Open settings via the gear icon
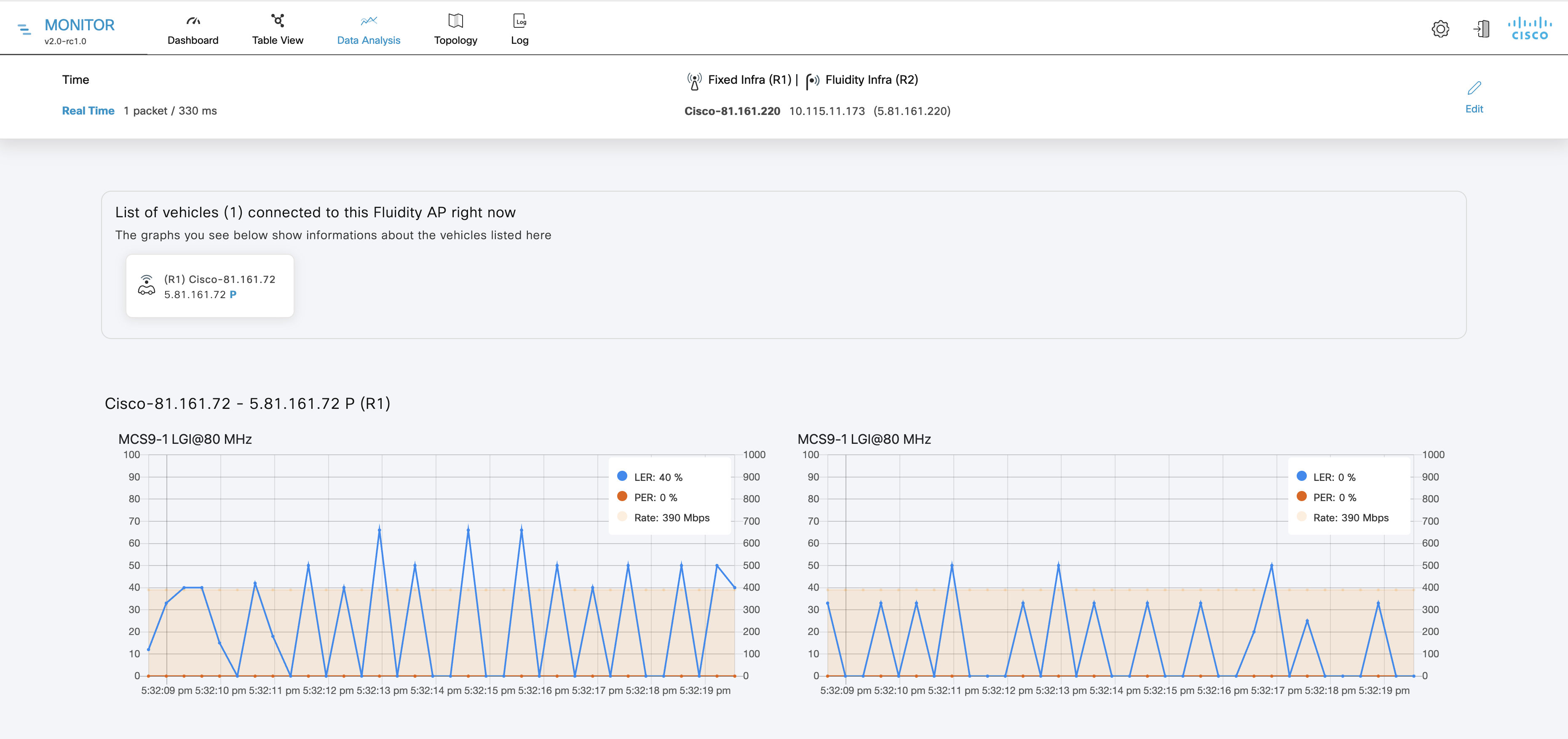The height and width of the screenshot is (739, 1568). (1440, 29)
